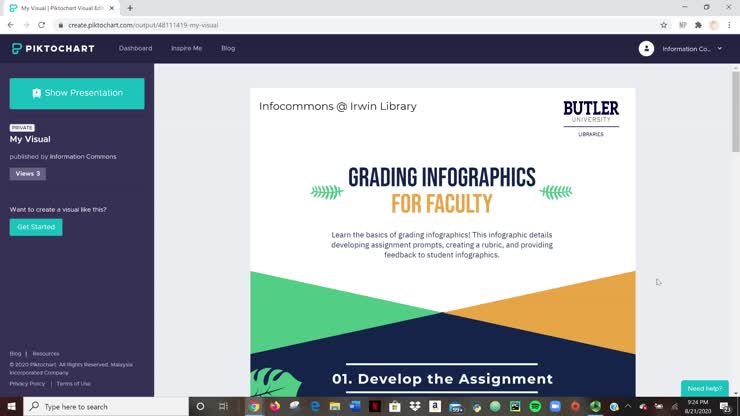Click the browser back arrow
The width and height of the screenshot is (740, 416).
pos(11,25)
